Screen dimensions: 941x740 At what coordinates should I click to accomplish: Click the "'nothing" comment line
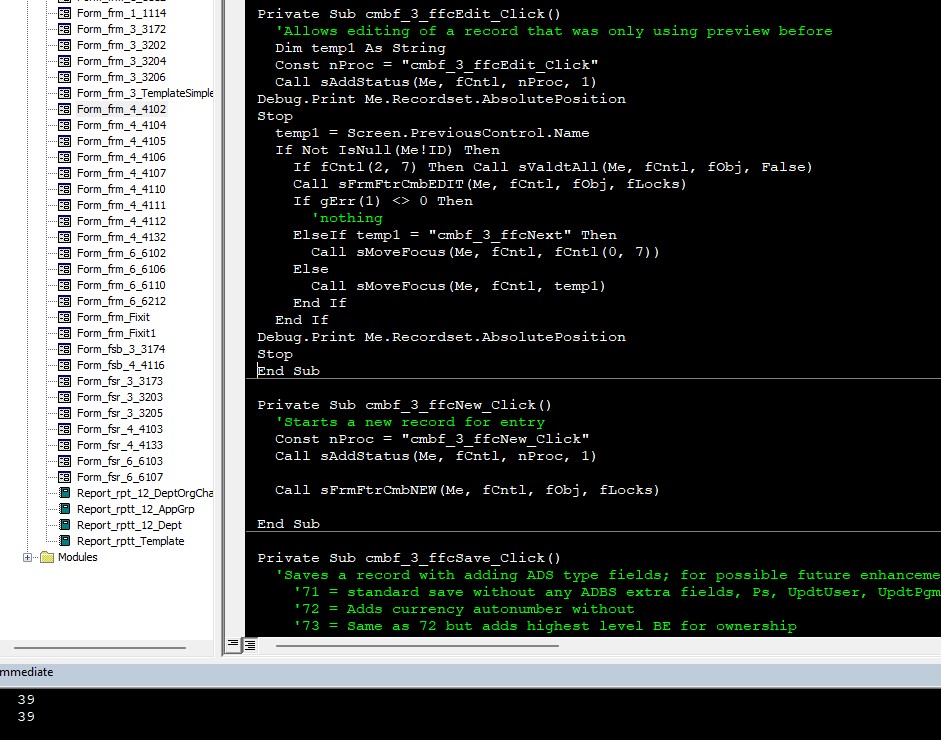tap(347, 218)
